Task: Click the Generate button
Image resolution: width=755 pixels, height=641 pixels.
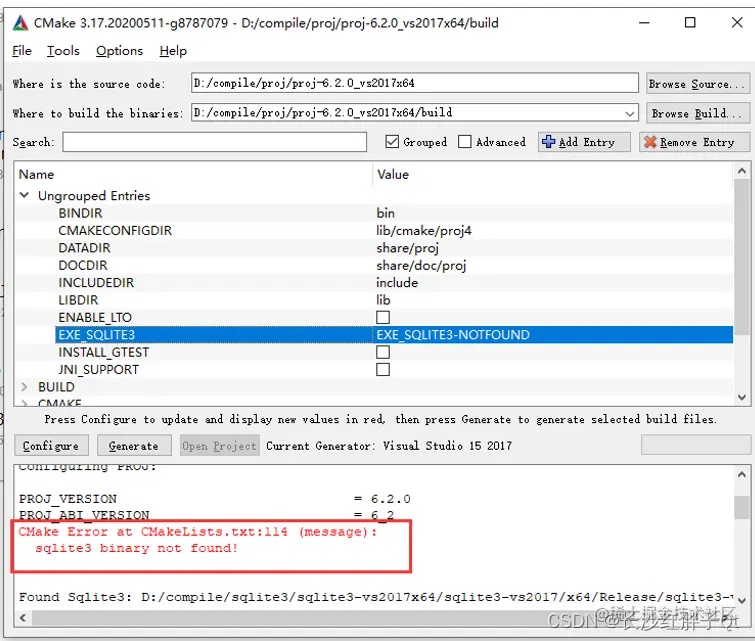Action: [x=134, y=445]
